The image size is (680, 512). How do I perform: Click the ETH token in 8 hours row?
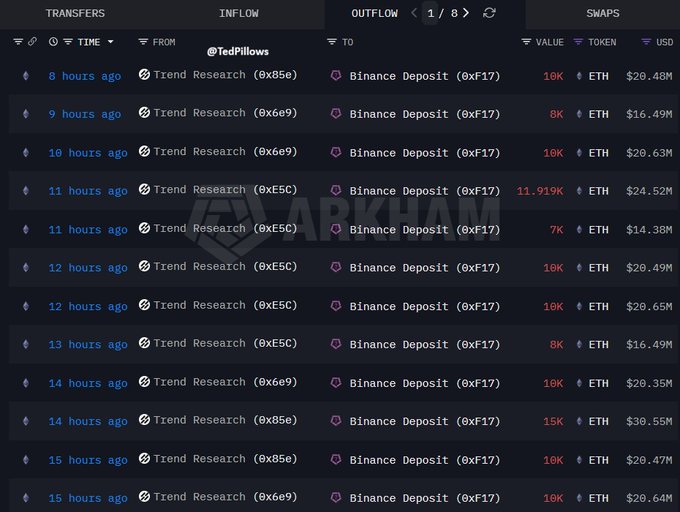598,76
